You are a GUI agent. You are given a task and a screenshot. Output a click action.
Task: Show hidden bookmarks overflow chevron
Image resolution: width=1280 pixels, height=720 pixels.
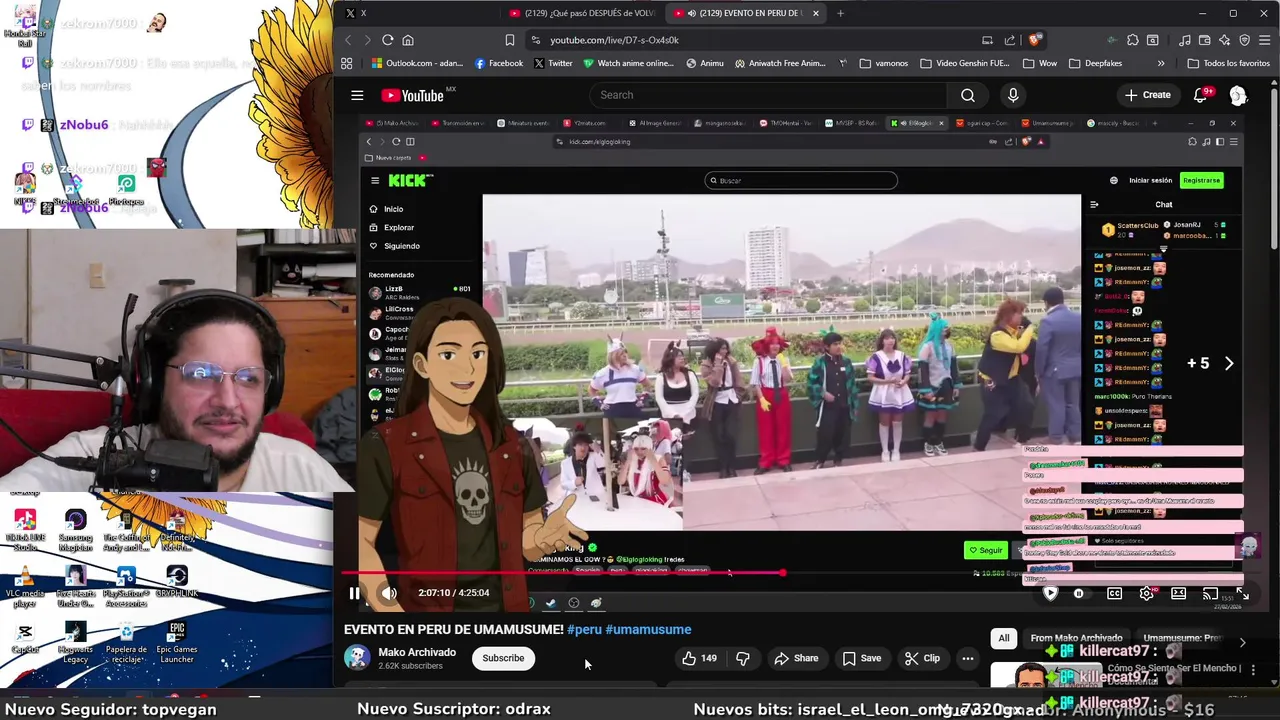[x=1161, y=63]
